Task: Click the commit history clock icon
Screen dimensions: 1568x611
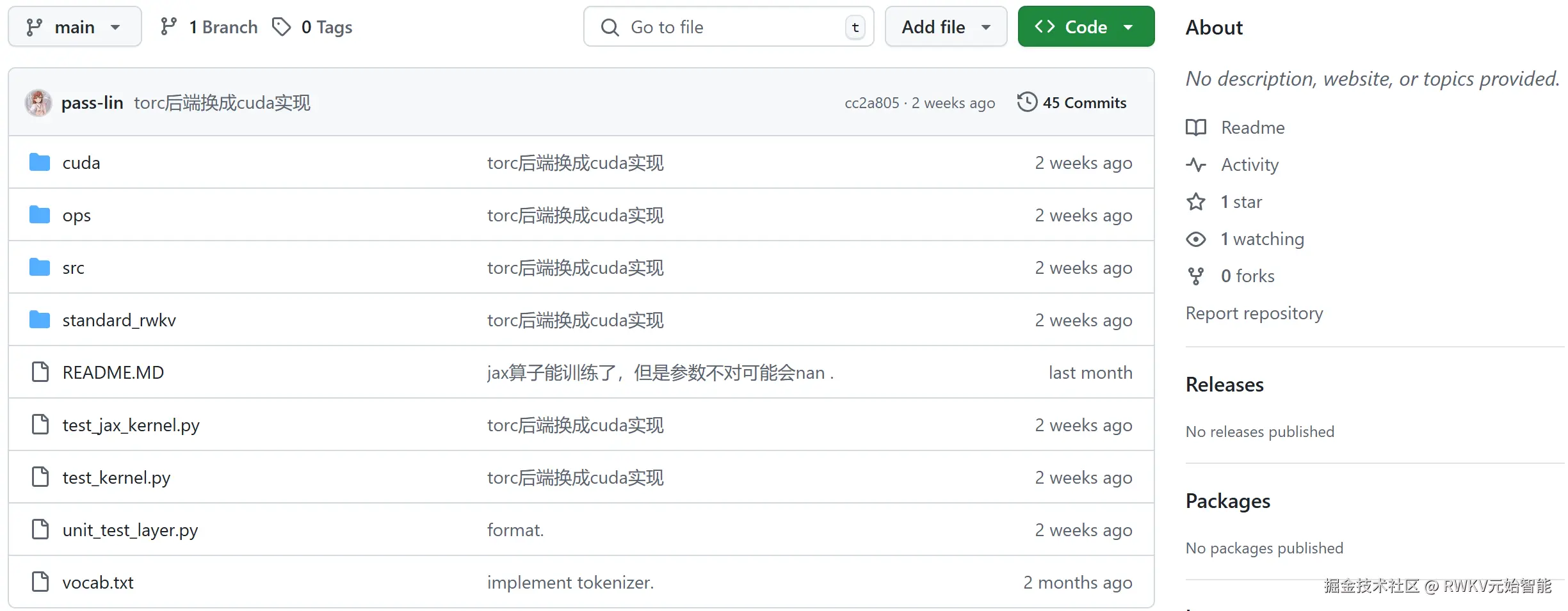Action: (x=1027, y=102)
